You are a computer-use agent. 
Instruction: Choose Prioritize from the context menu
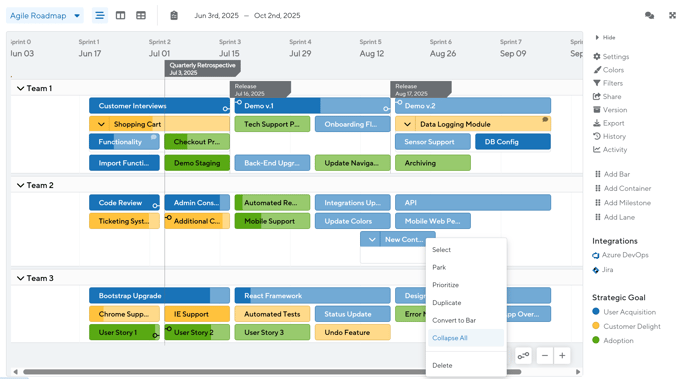[x=466, y=285]
